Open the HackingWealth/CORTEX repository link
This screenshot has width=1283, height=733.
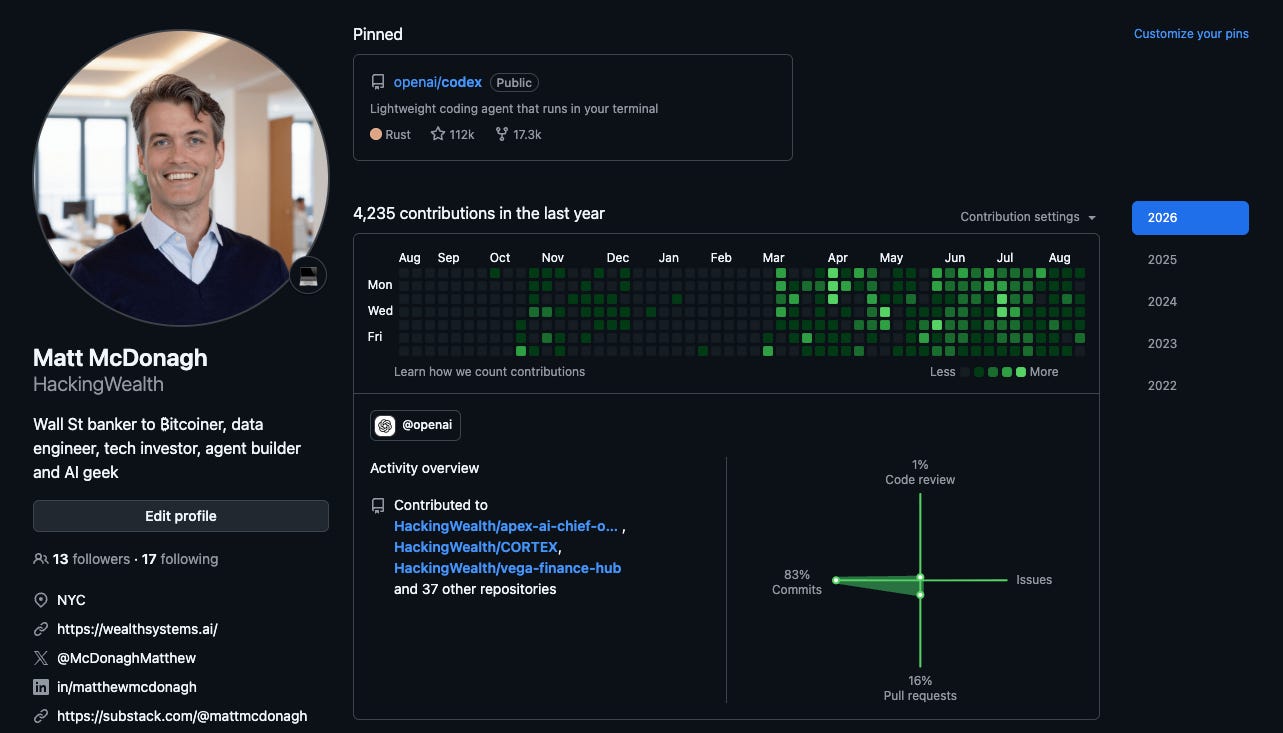coord(476,547)
